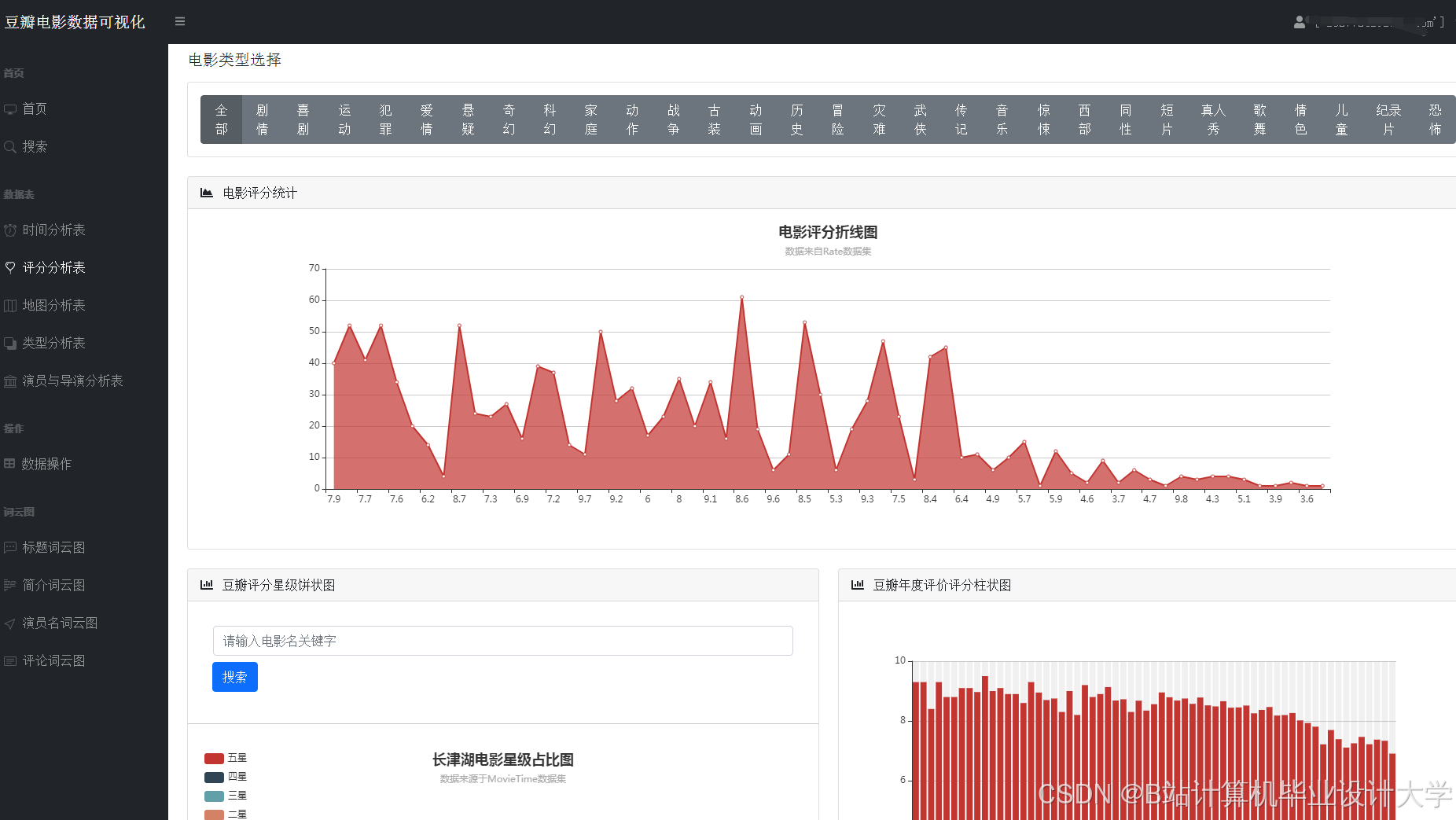Focus the 请输入电影名关键字 input field
The height and width of the screenshot is (820, 1456).
503,641
